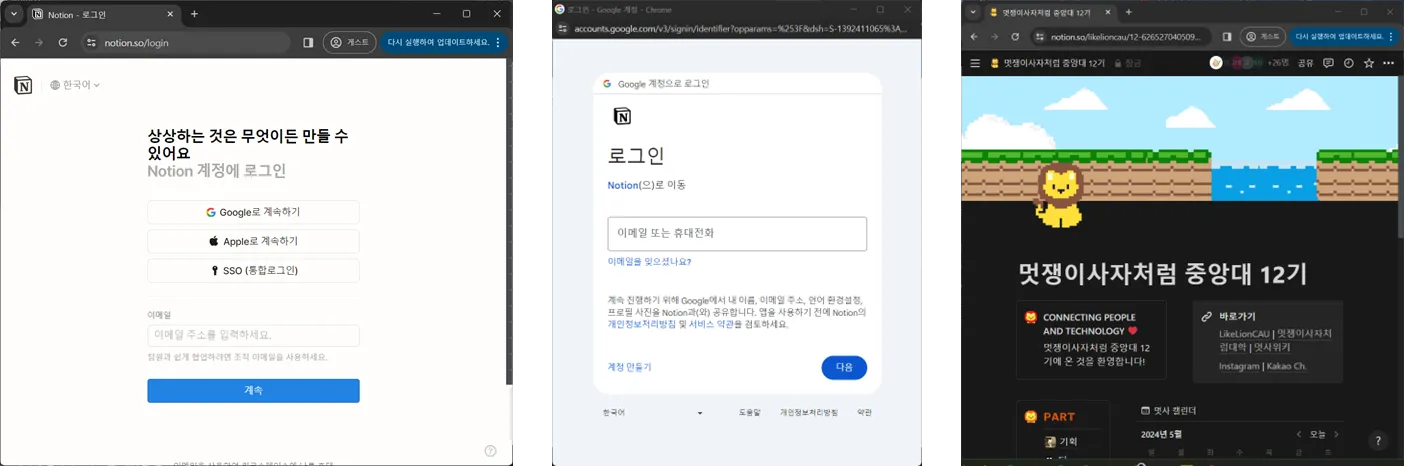Screen dimensions: 1404x466
Task: Focus the 이메일 주소를 입력하세요 field
Action: pos(253,335)
